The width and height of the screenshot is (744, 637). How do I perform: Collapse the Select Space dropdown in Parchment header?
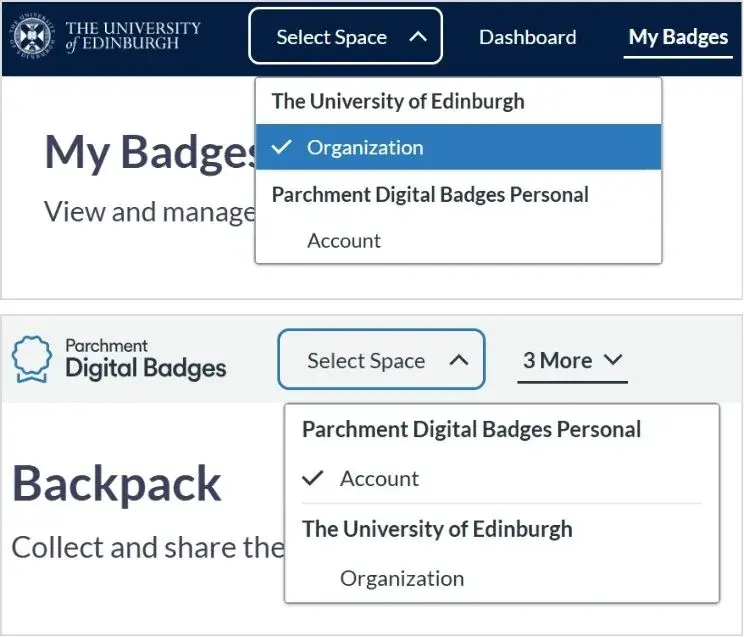(x=381, y=359)
